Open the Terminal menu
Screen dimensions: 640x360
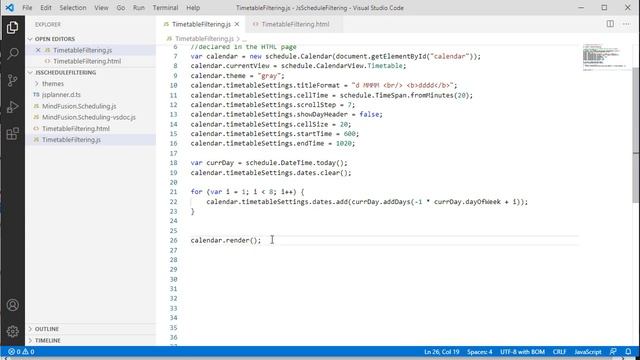tap(165, 8)
